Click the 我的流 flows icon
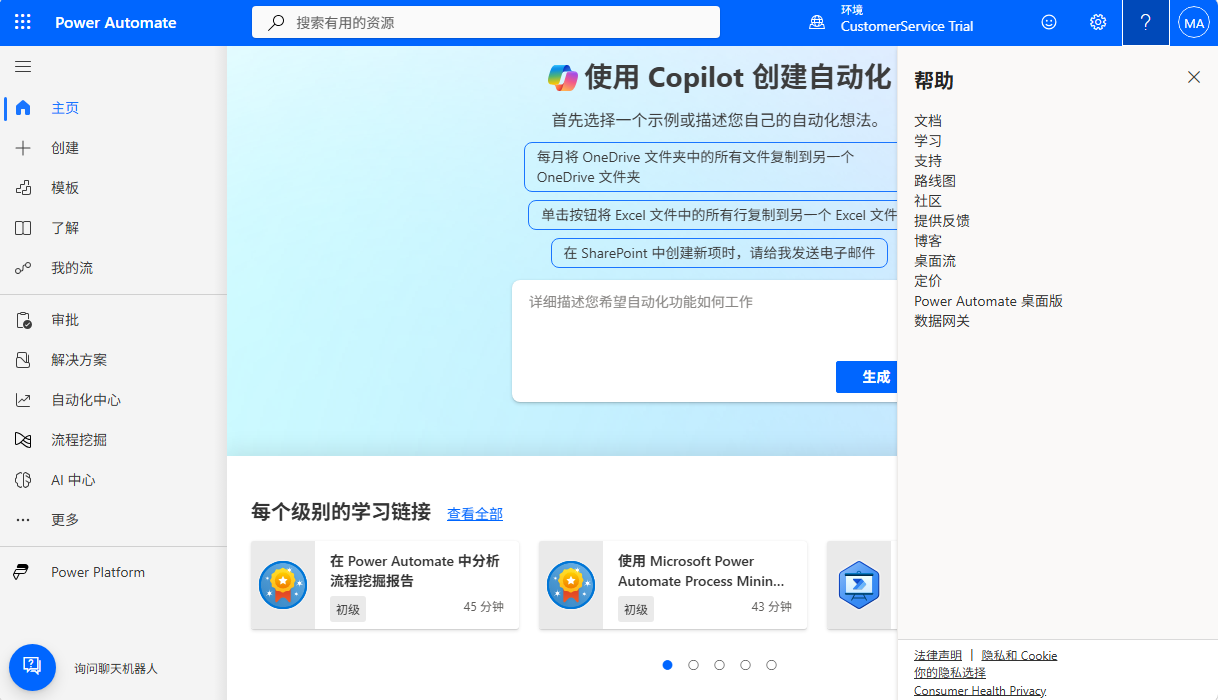This screenshot has height=700, width=1218. [23, 268]
